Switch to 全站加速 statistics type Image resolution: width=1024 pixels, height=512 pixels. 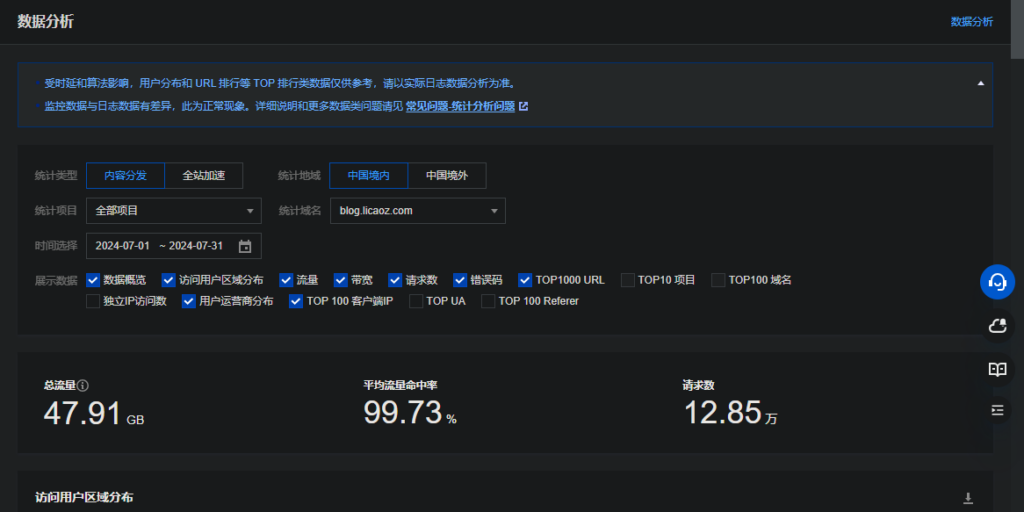pyautogui.click(x=204, y=176)
